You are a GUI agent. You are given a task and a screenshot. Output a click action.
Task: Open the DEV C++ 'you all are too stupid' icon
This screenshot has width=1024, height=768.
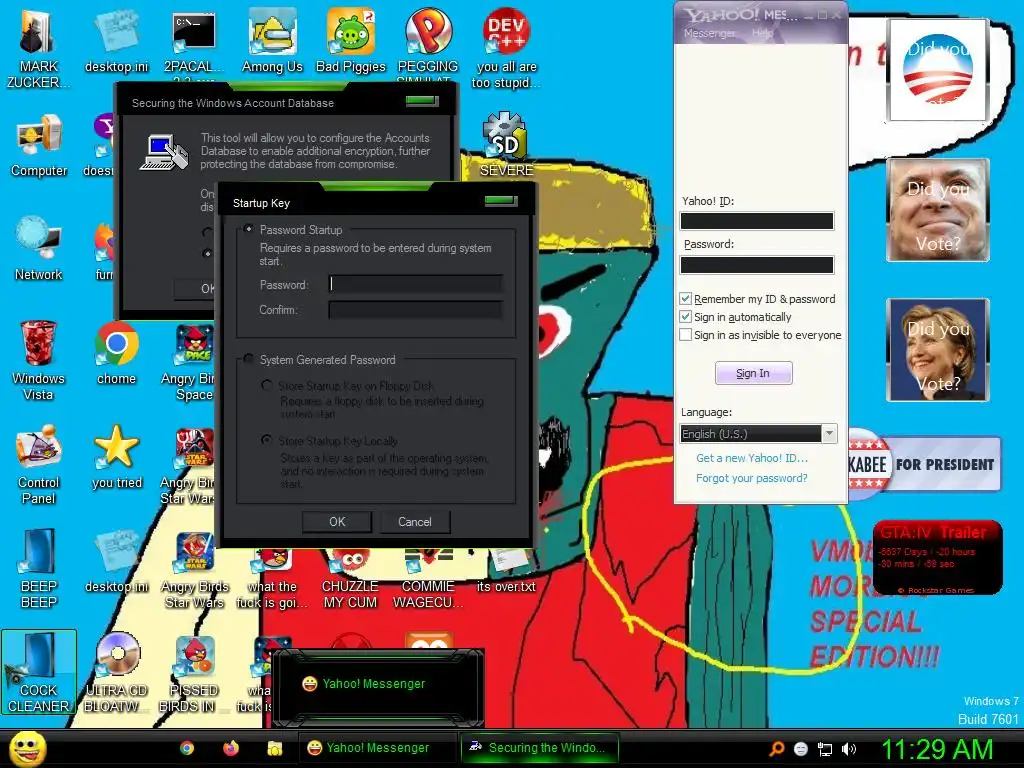tap(506, 47)
